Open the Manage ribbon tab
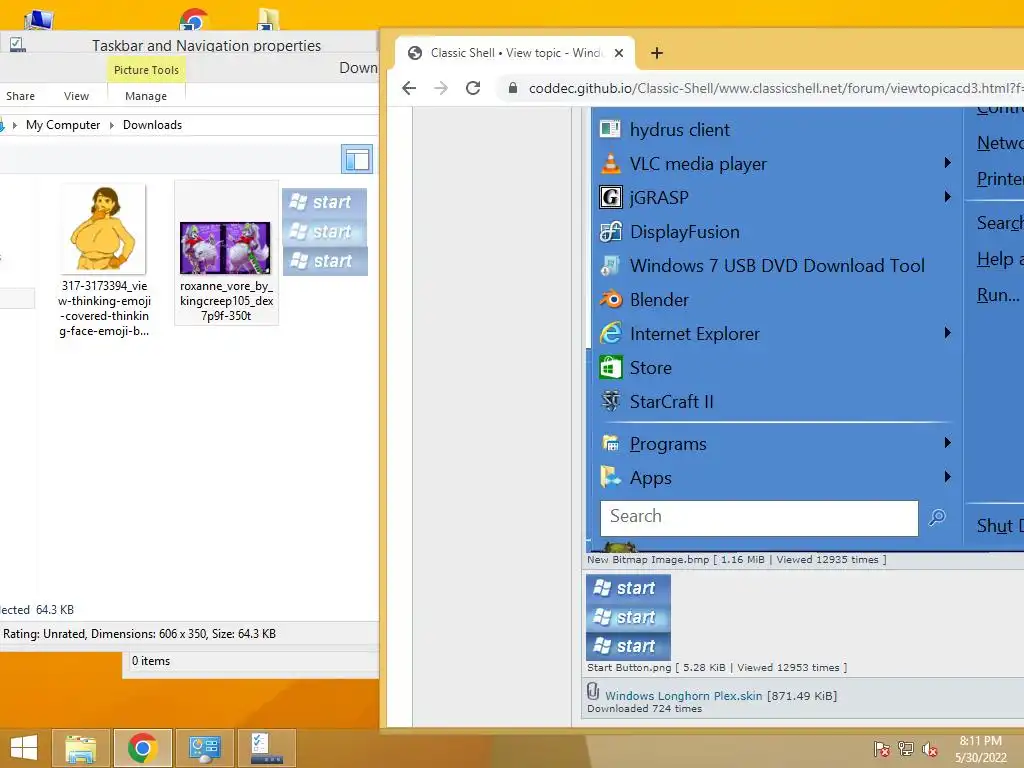1024x768 pixels. coord(146,96)
